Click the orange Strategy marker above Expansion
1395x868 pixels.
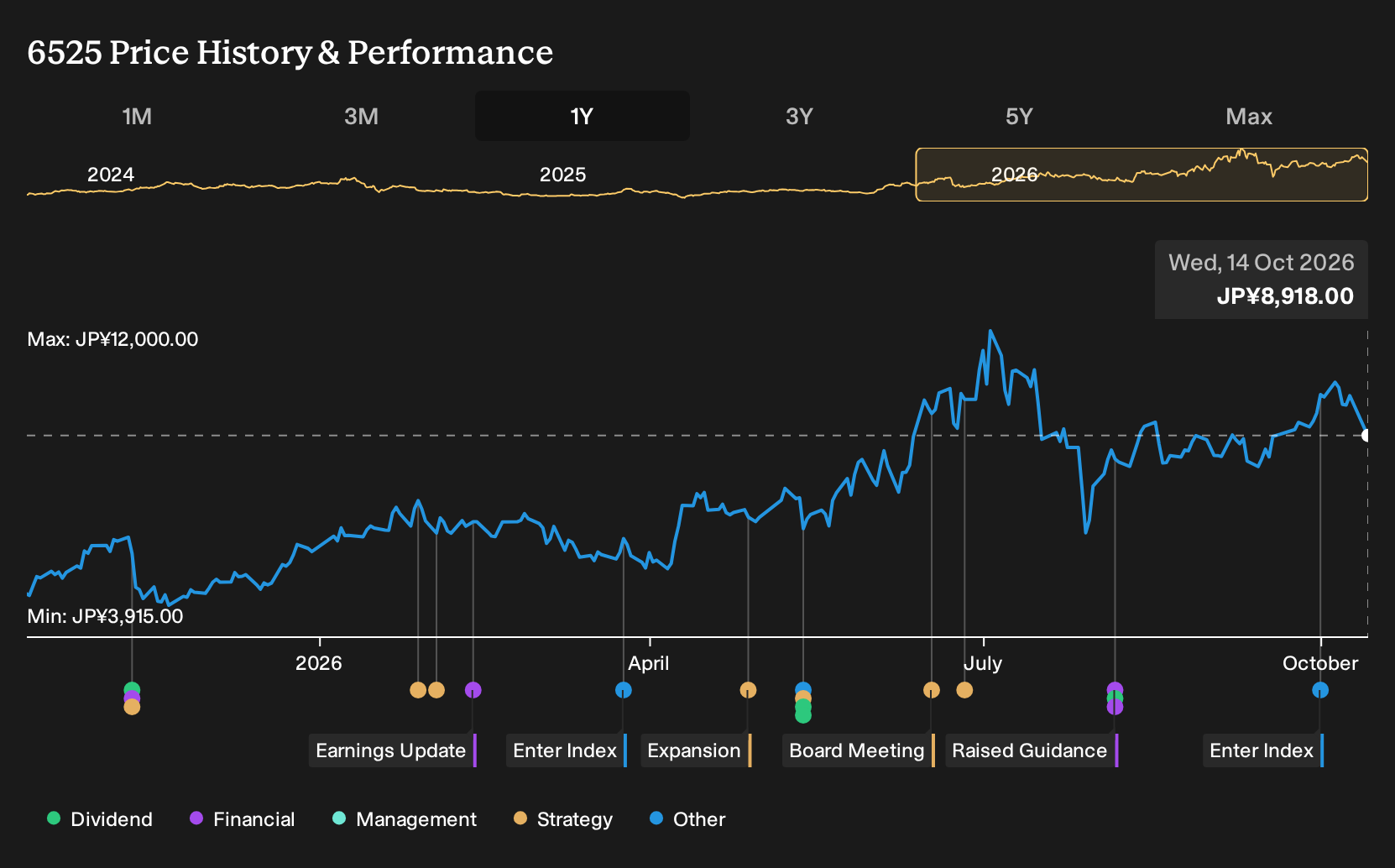click(749, 690)
